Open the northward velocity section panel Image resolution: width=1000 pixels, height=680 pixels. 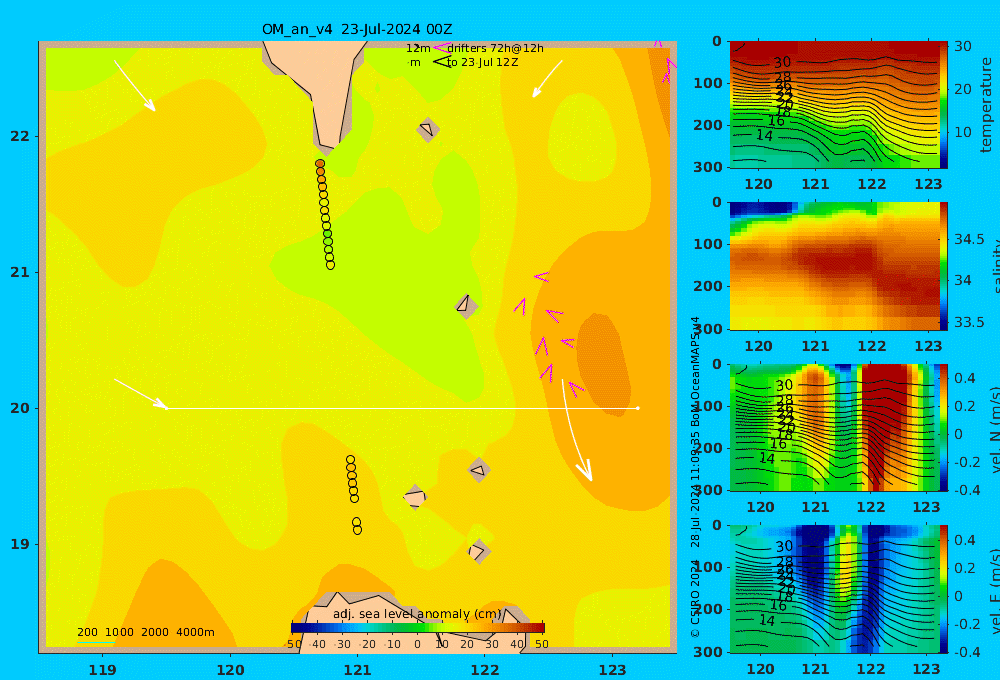click(835, 427)
